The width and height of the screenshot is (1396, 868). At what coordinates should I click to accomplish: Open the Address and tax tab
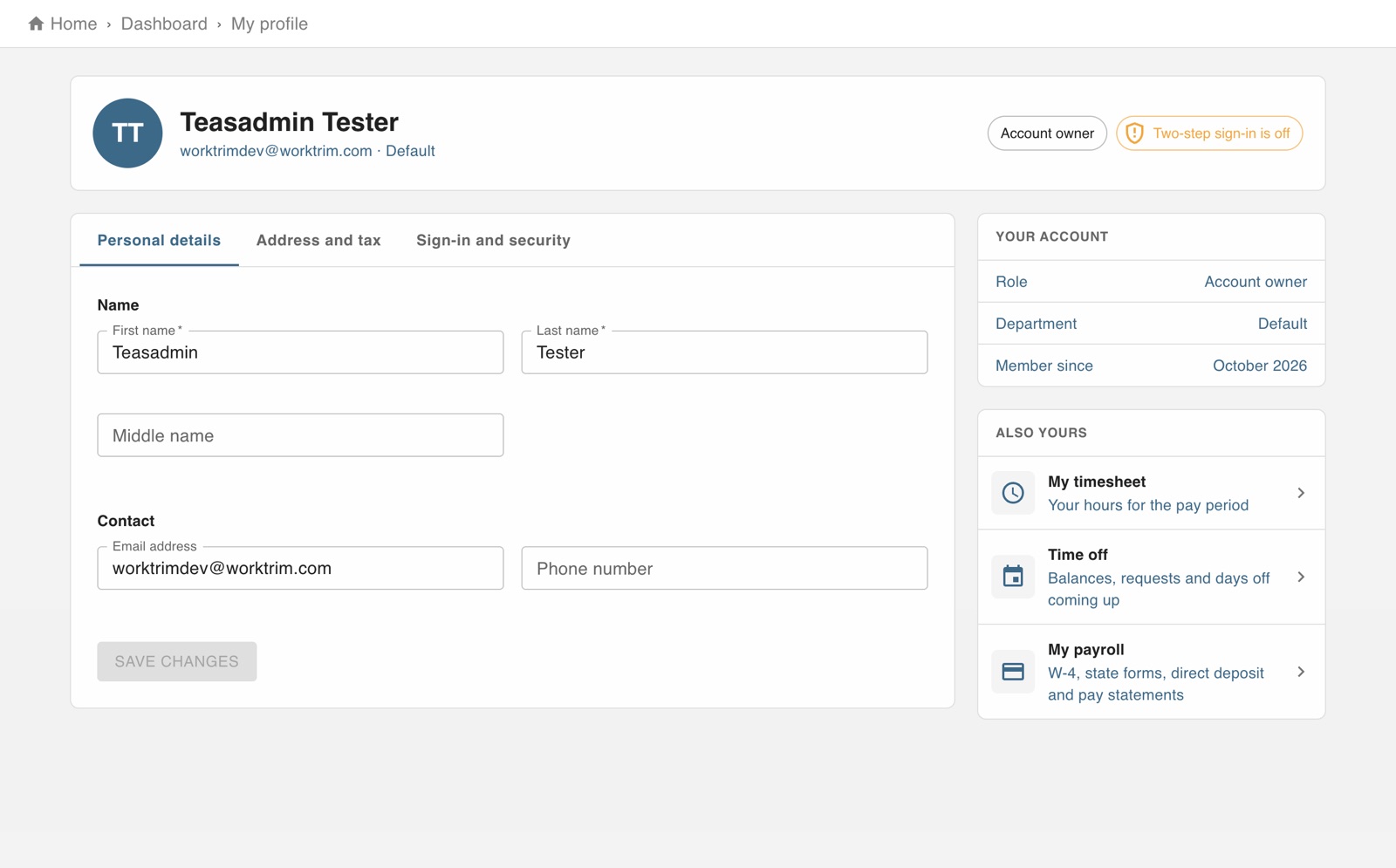pos(318,240)
